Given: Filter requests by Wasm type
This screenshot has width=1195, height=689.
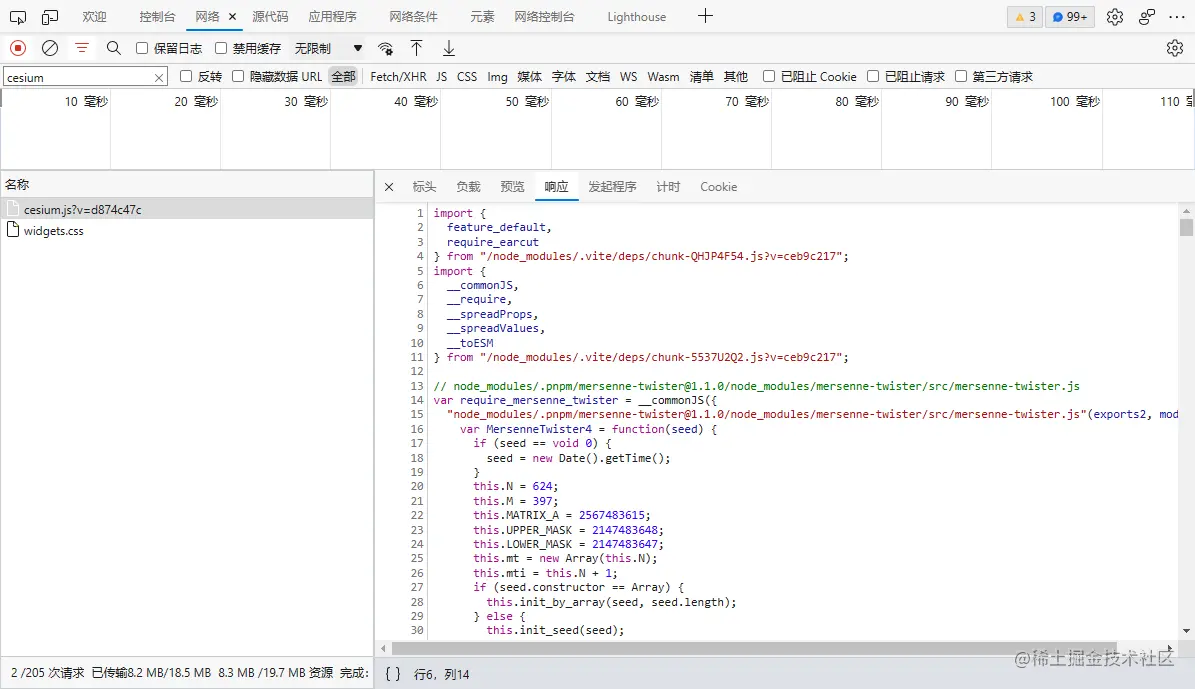Looking at the screenshot, I should point(663,76).
